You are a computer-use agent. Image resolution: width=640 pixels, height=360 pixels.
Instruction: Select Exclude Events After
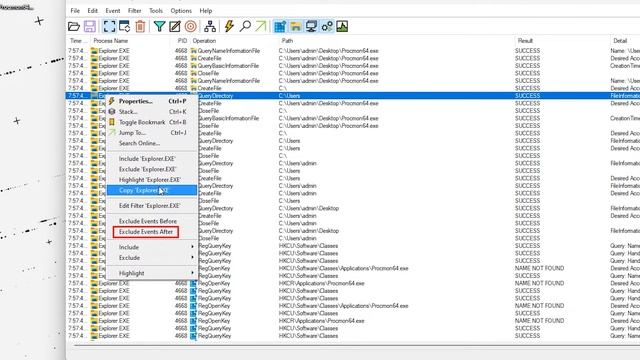tap(152, 232)
